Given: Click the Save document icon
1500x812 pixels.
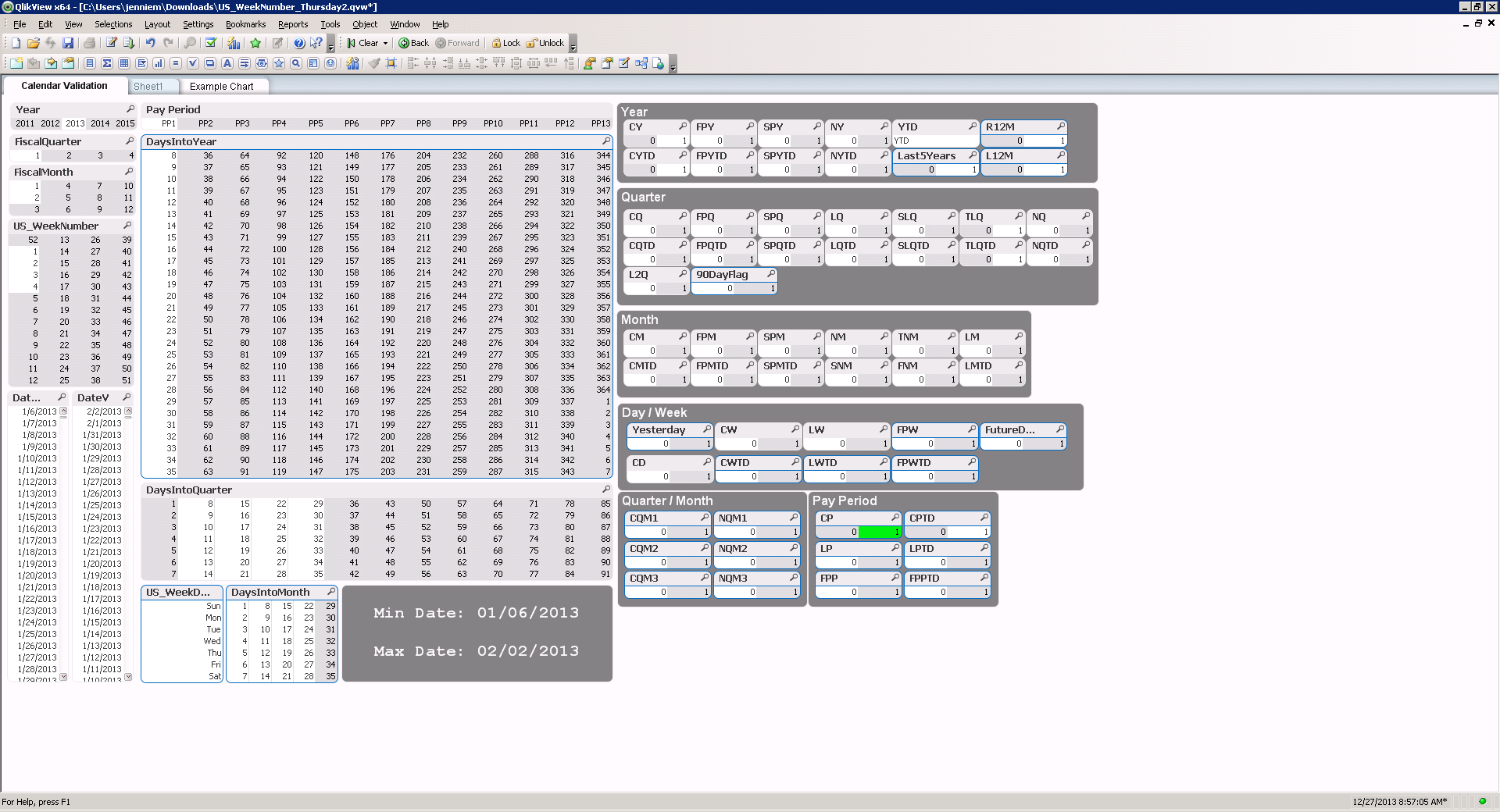Looking at the screenshot, I should (x=68, y=44).
